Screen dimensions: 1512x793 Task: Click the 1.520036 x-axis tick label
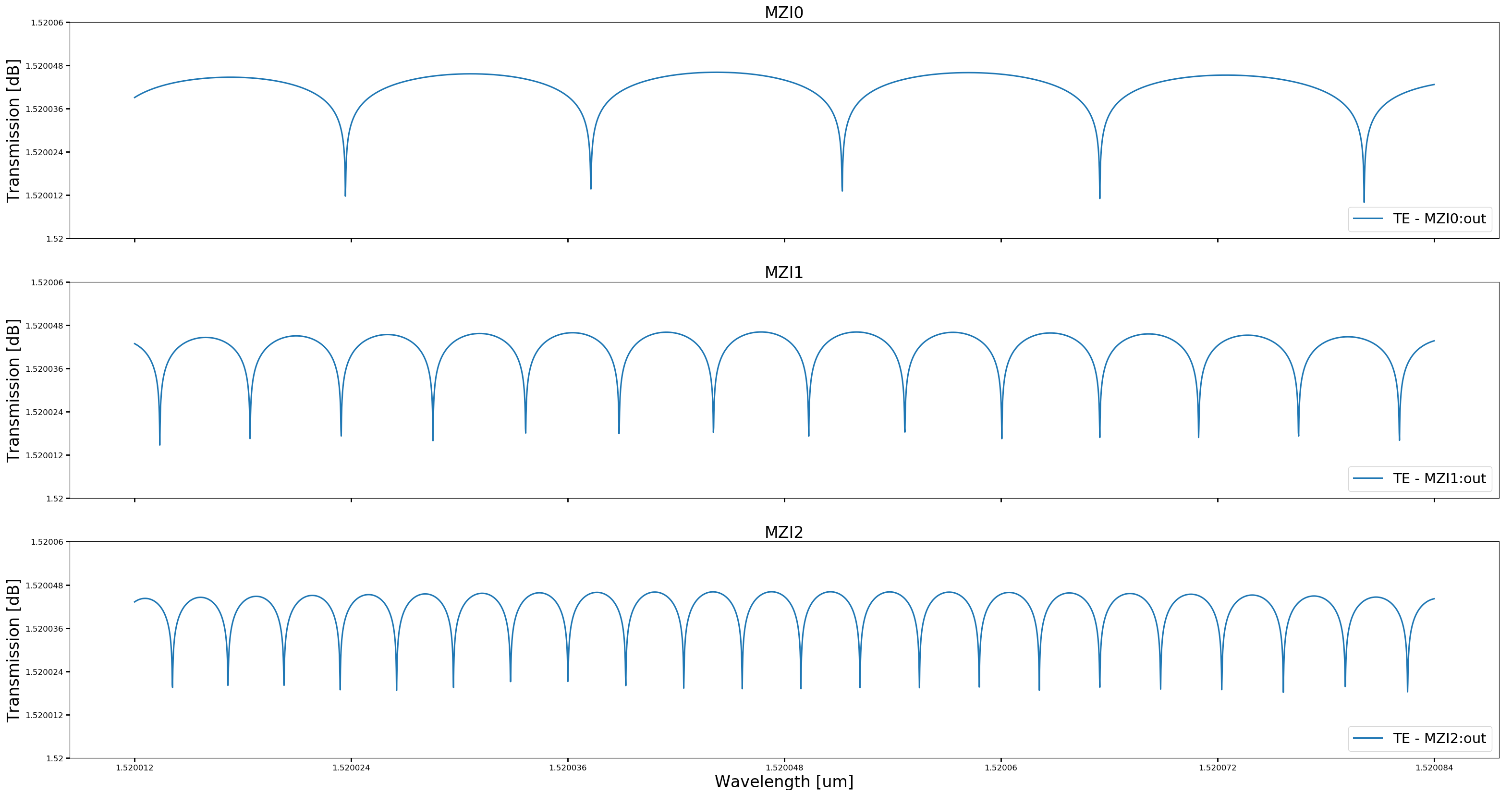568,767
